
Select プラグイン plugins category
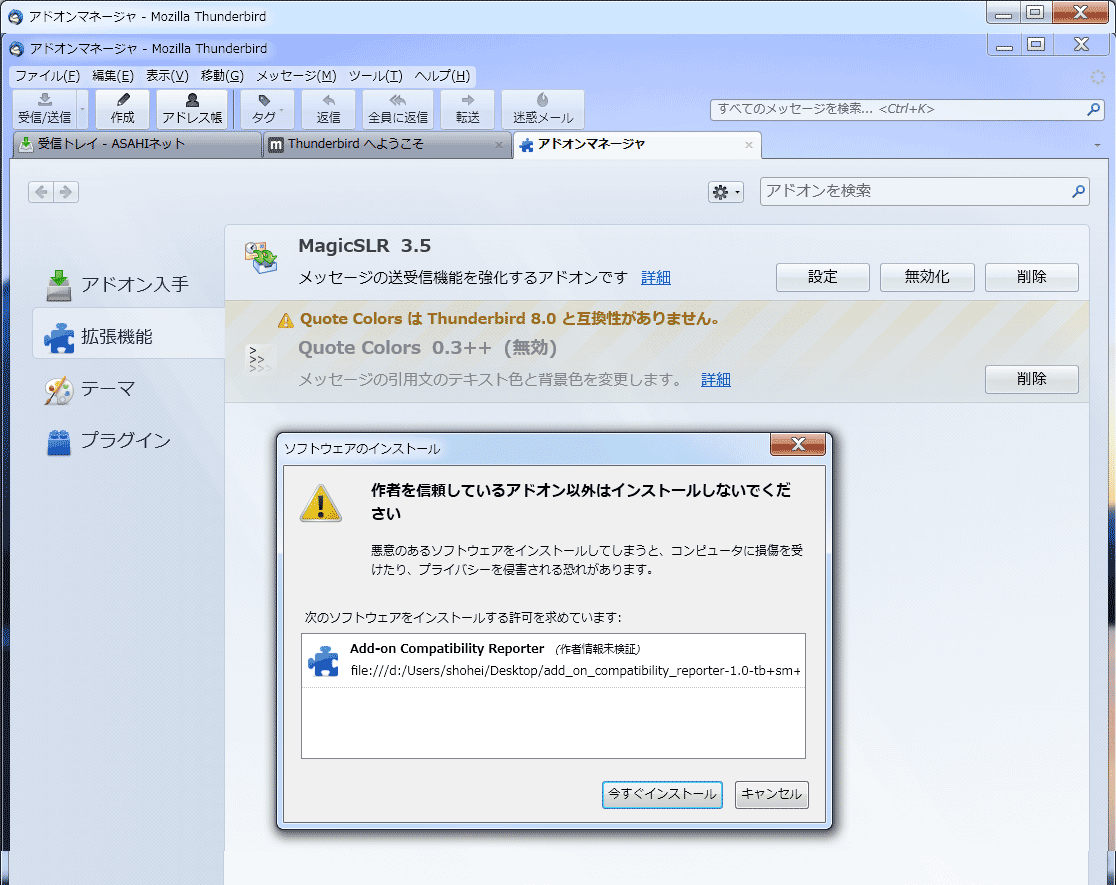(129, 441)
